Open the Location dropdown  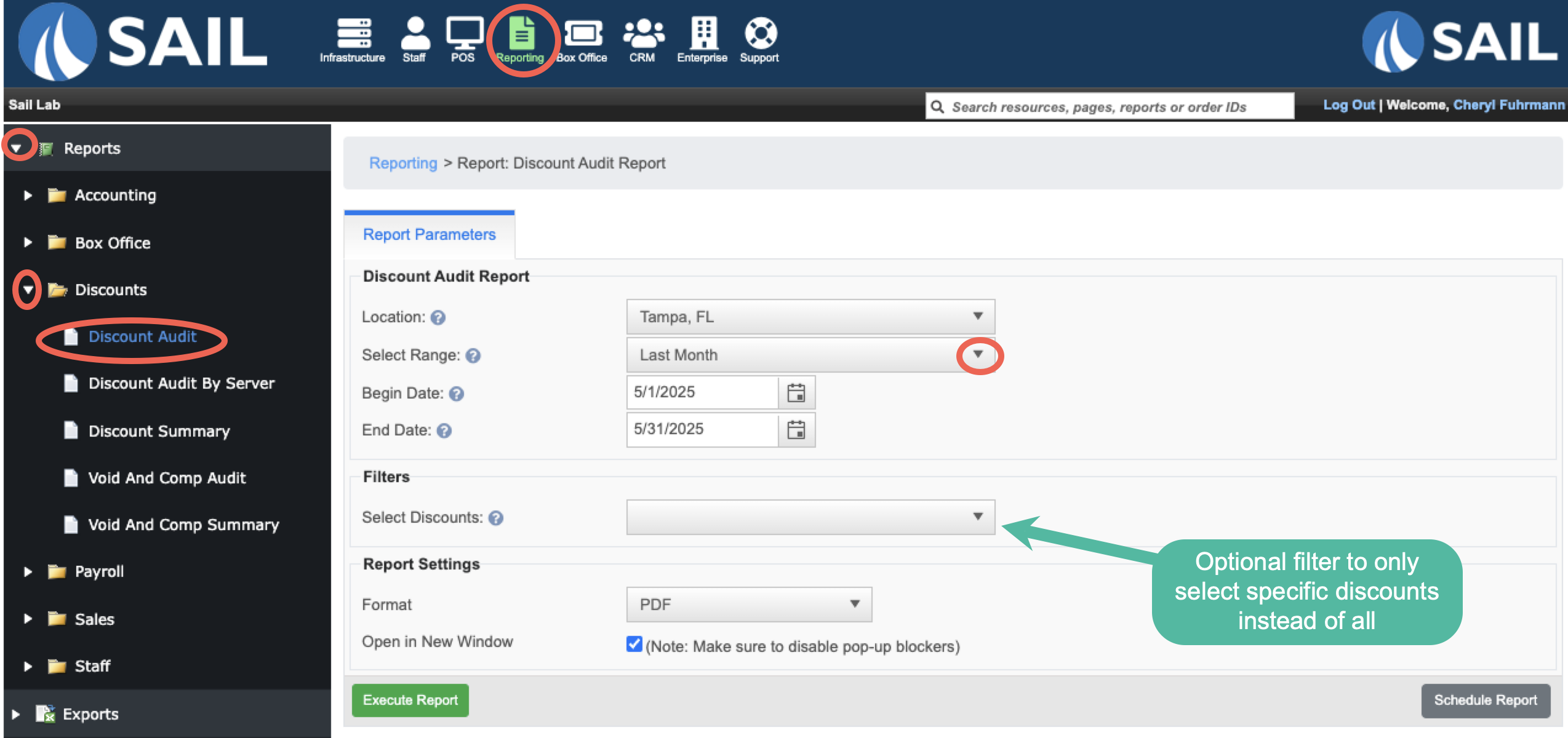810,317
